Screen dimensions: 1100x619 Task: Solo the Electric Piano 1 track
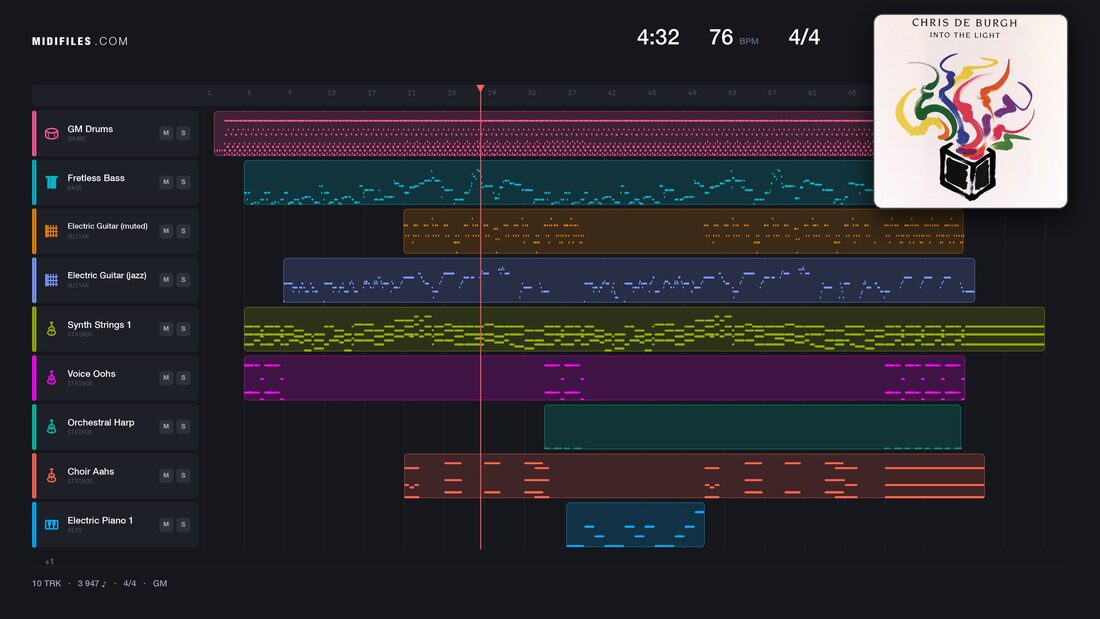pyautogui.click(x=183, y=524)
